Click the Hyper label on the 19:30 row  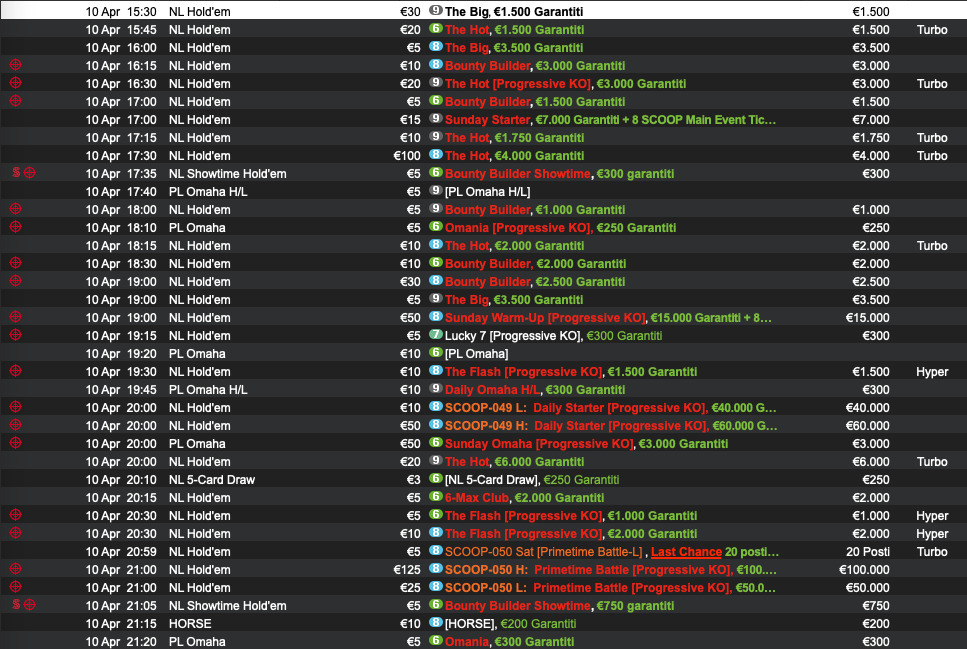(932, 372)
